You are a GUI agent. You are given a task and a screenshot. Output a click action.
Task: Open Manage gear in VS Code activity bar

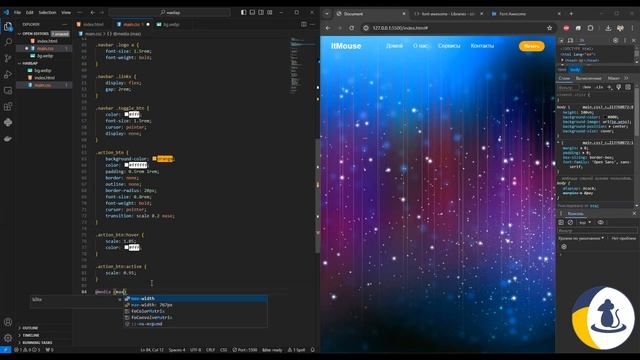click(8, 338)
